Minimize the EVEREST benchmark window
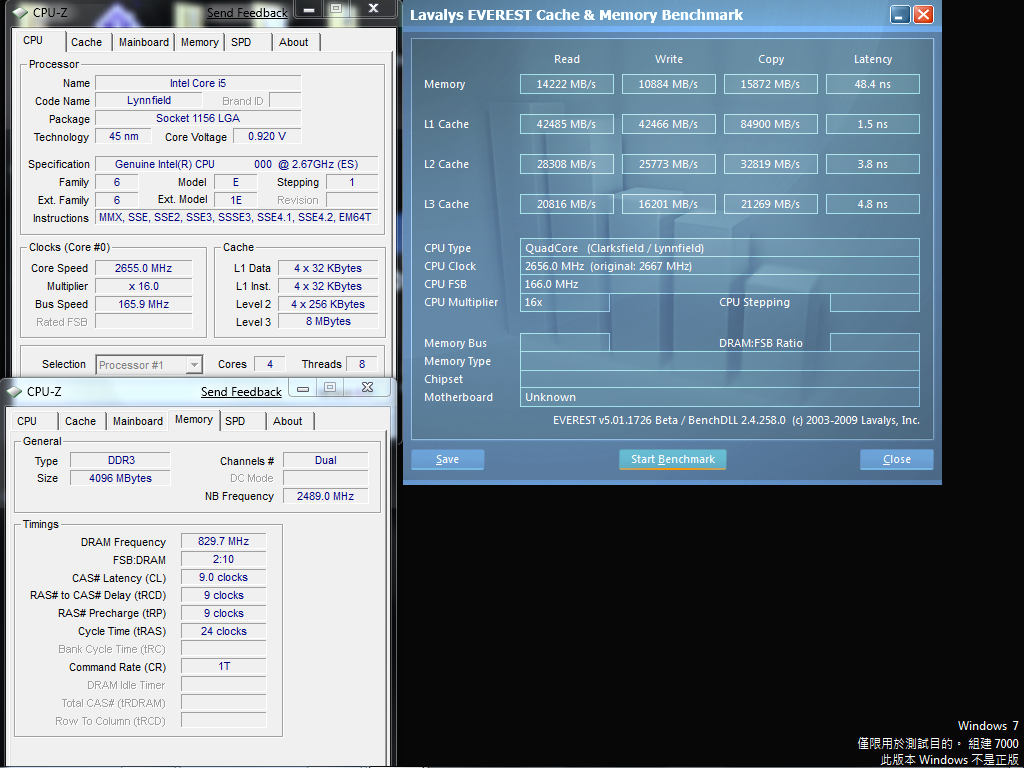The height and width of the screenshot is (768, 1024). point(901,14)
